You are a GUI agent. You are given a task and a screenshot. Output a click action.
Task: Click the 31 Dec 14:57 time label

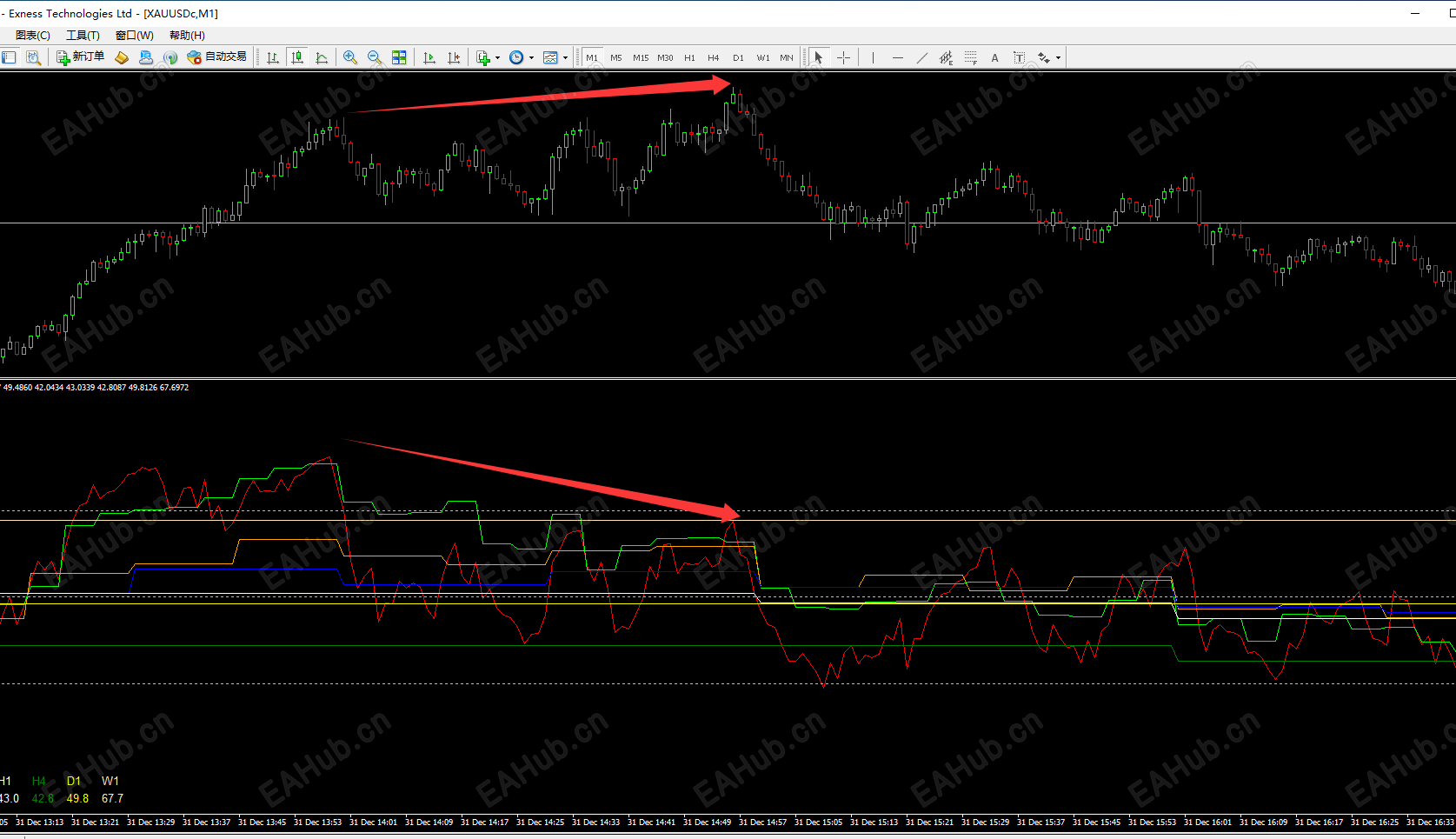(x=762, y=822)
